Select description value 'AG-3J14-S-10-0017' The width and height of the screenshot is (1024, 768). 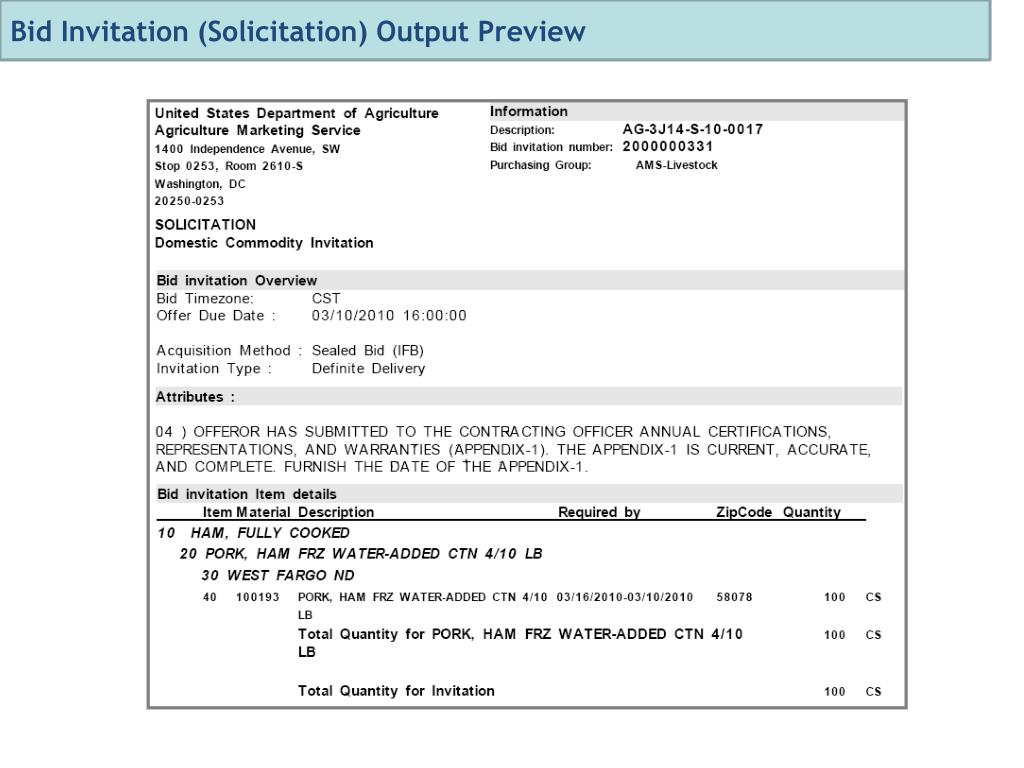click(693, 129)
